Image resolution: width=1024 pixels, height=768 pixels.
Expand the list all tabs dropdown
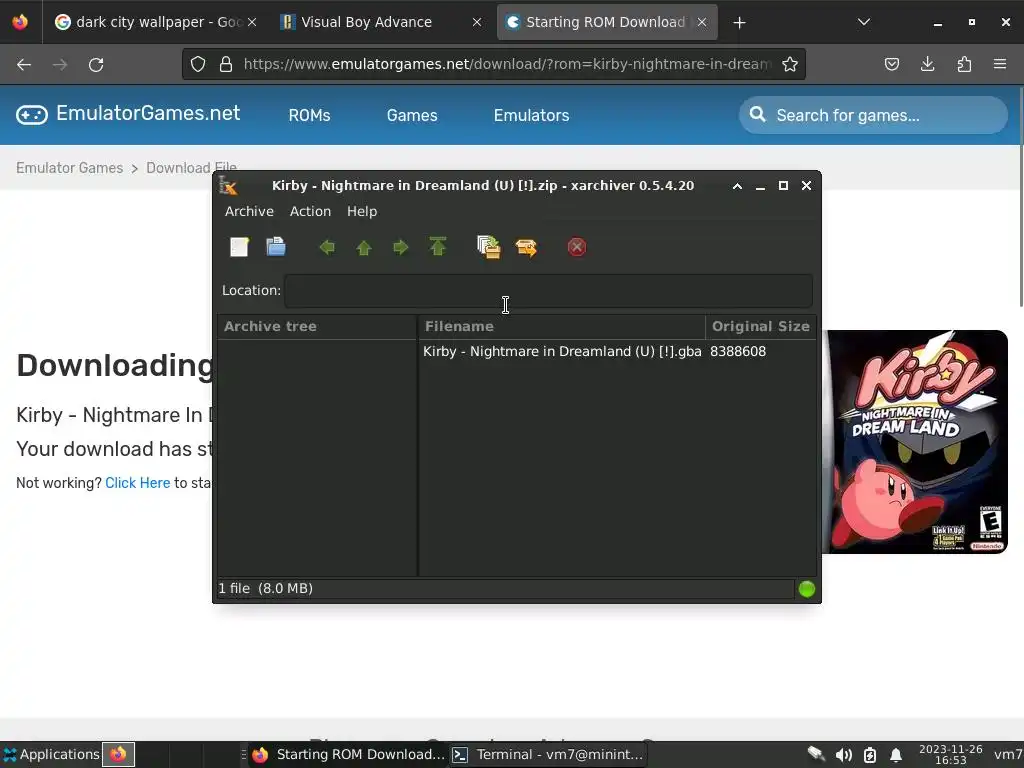coord(864,22)
